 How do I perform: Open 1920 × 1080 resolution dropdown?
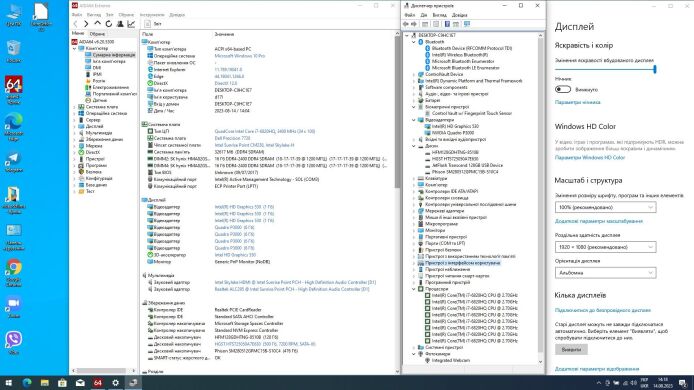(605, 247)
